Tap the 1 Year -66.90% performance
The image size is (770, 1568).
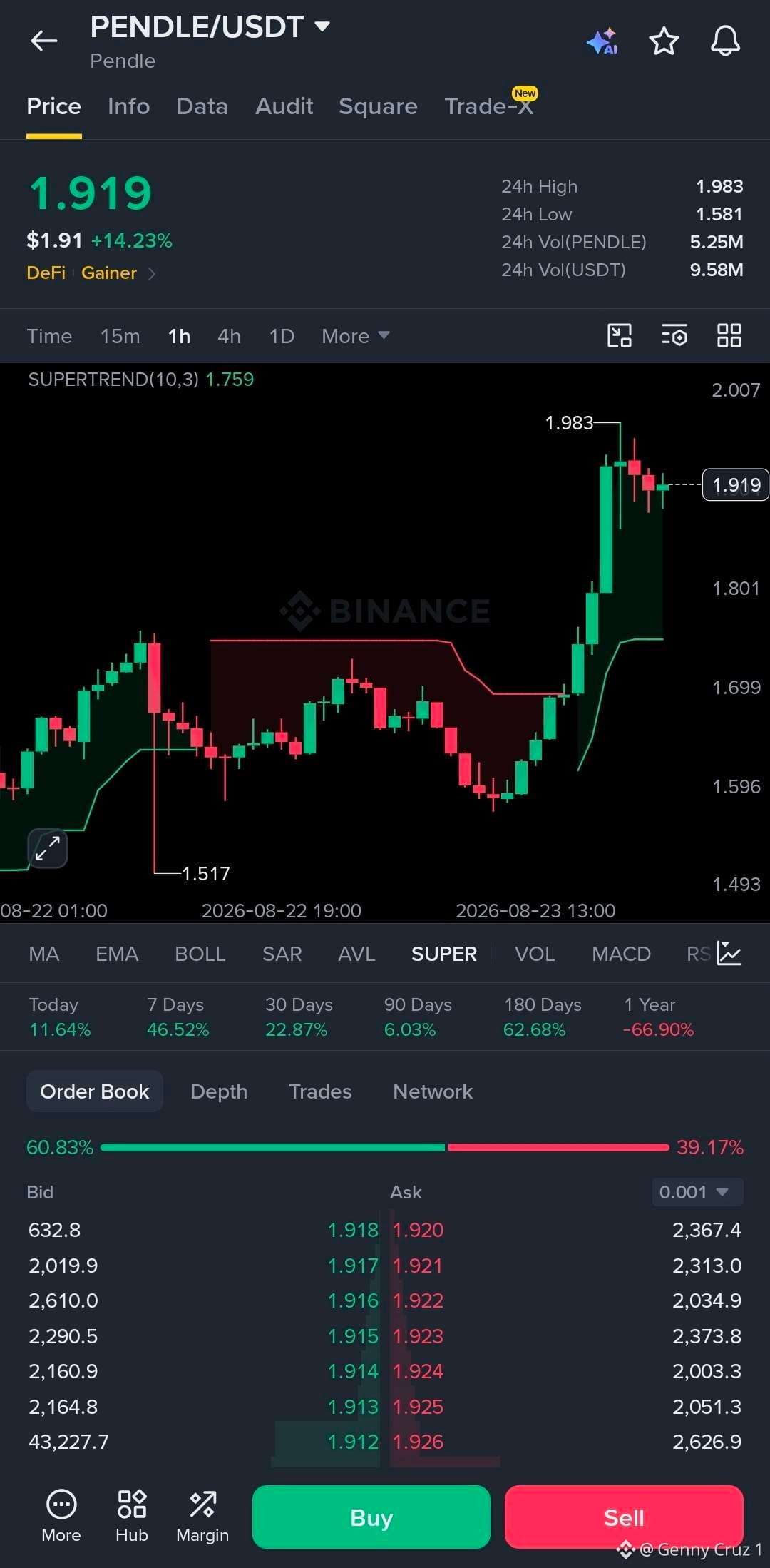pyautogui.click(x=658, y=1017)
